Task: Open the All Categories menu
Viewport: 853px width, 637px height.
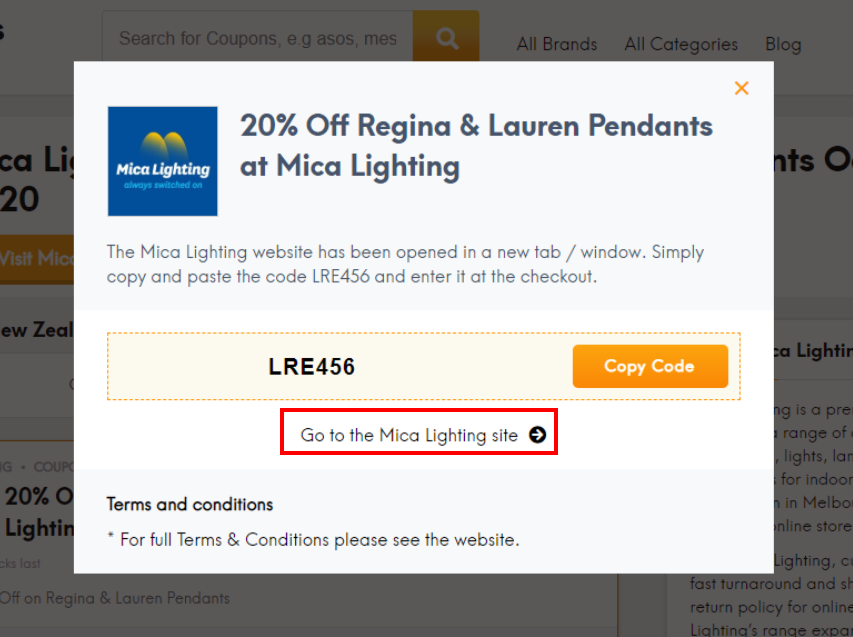Action: tap(680, 44)
